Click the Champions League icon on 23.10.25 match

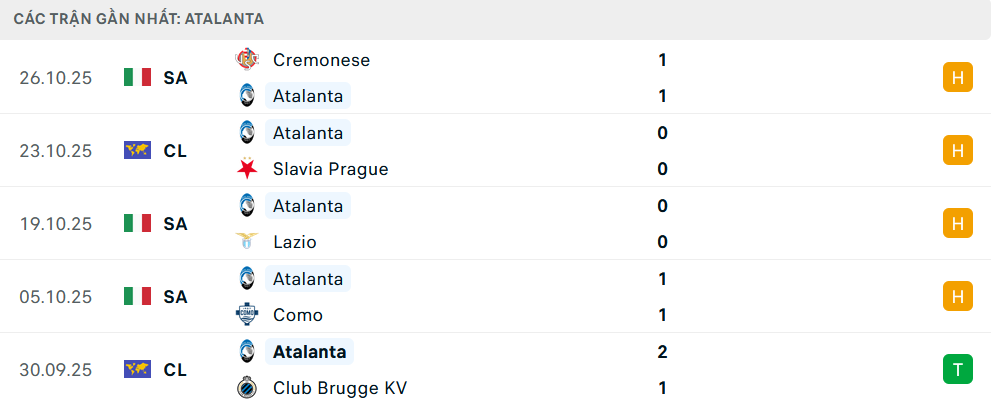coord(137,150)
